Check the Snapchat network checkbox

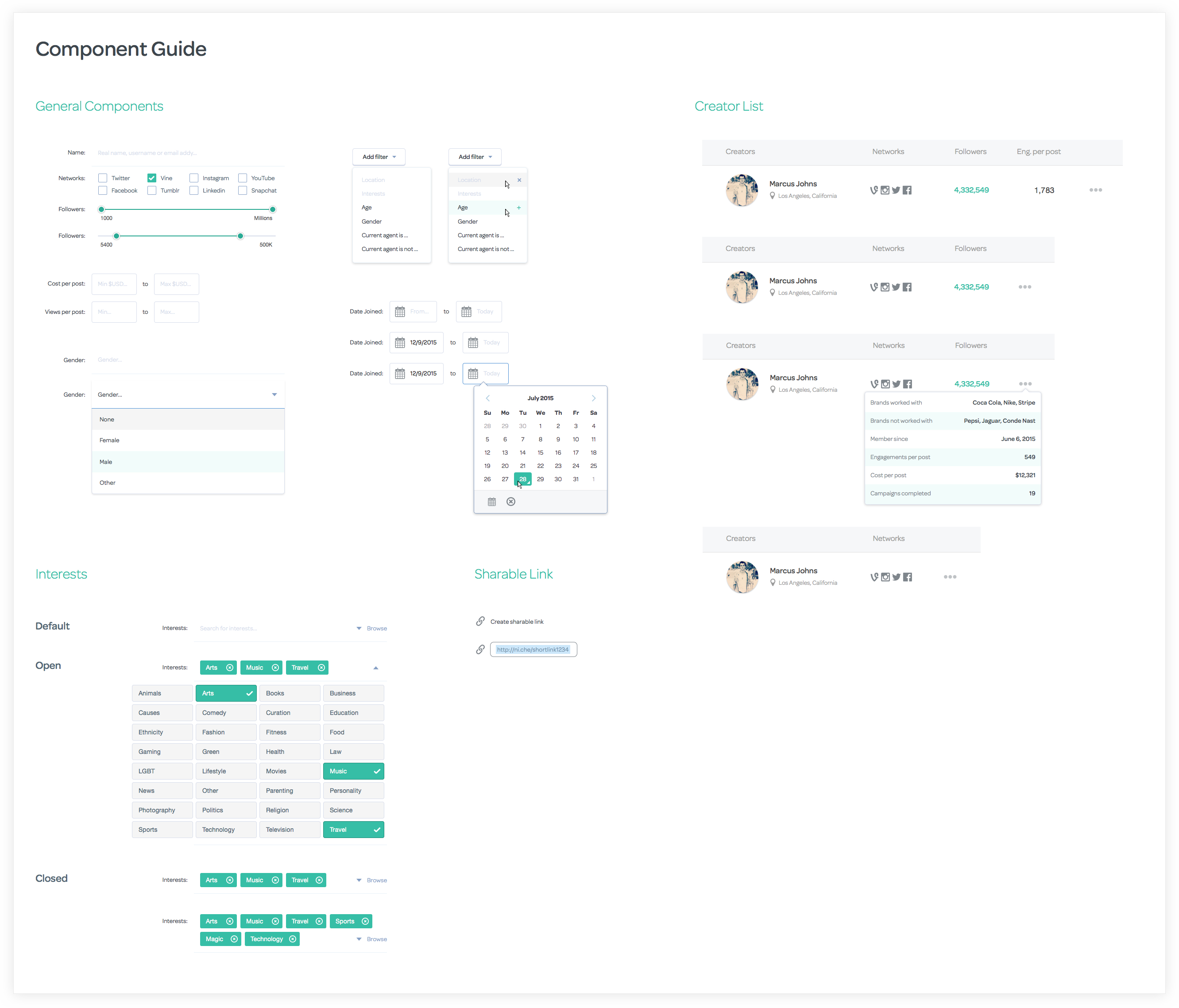pyautogui.click(x=243, y=190)
